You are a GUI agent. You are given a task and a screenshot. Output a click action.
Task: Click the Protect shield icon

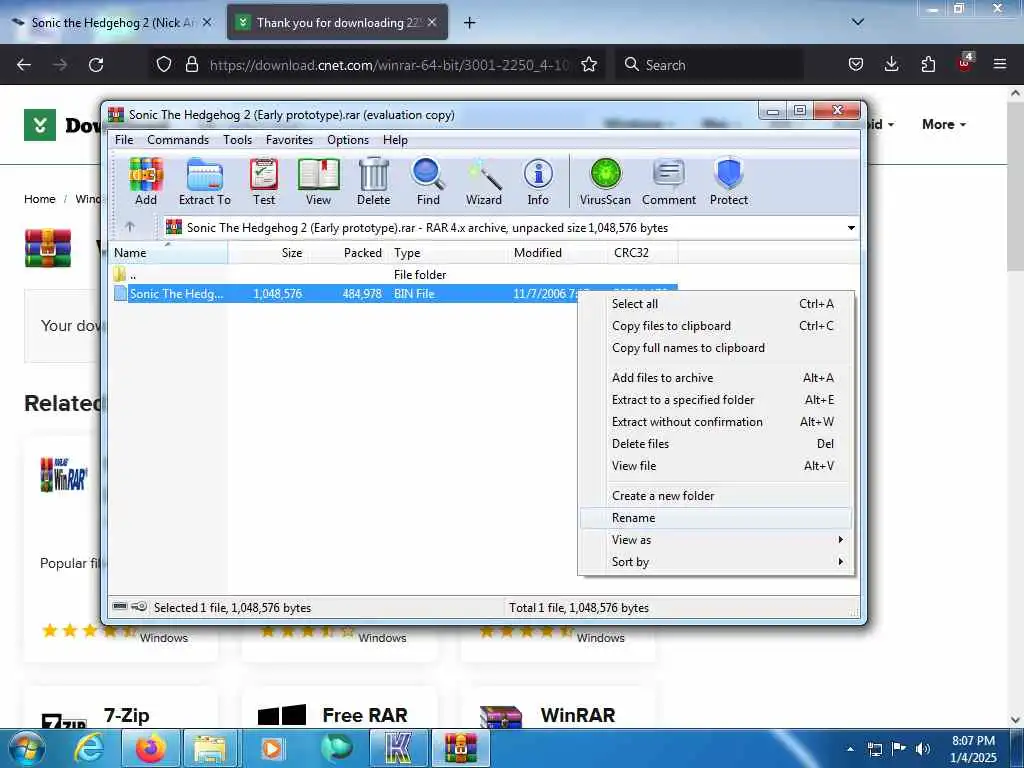(729, 182)
